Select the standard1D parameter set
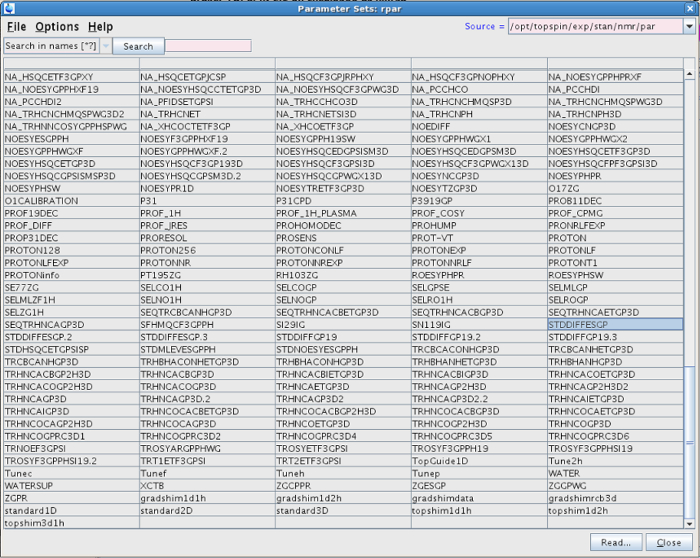The height and width of the screenshot is (558, 700). tap(71, 511)
